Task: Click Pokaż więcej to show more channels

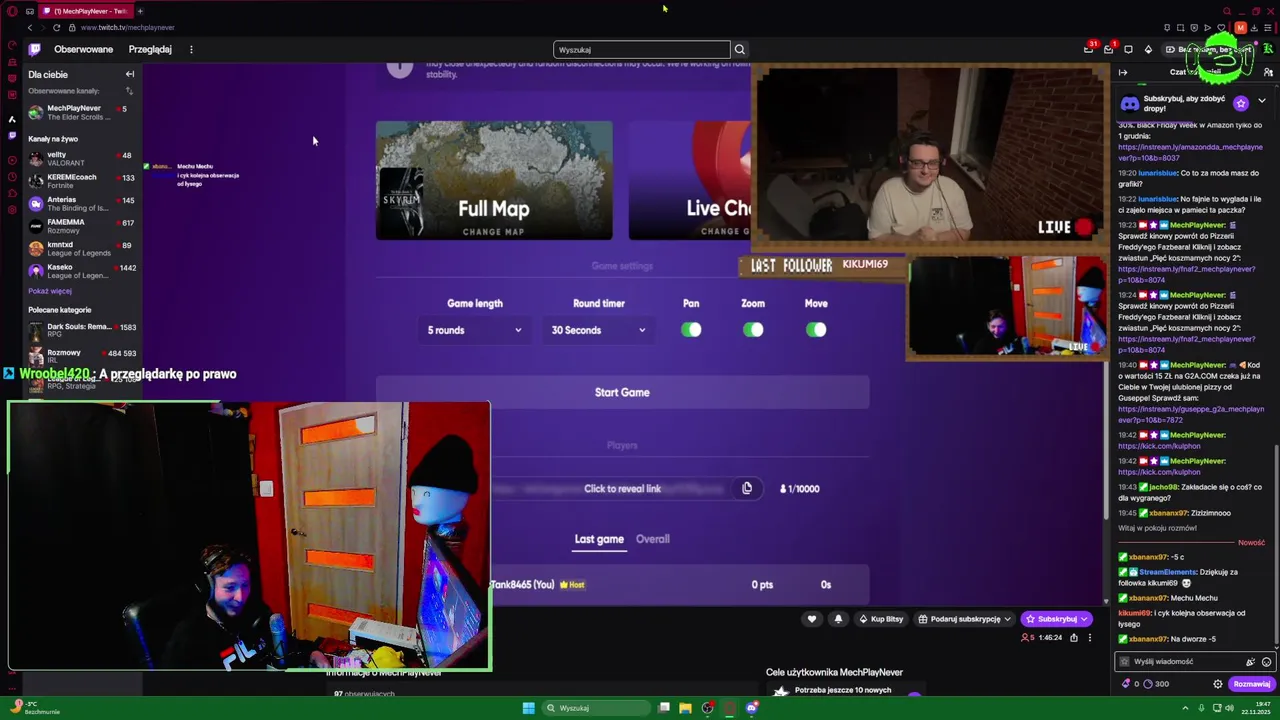Action: (50, 291)
